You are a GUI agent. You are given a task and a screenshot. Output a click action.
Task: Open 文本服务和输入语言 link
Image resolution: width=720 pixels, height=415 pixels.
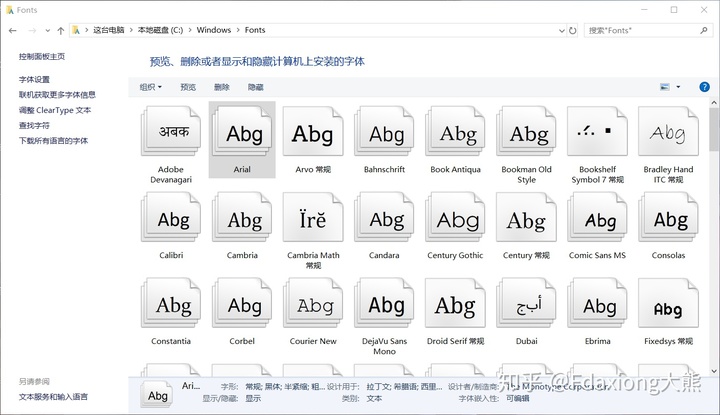coord(53,397)
